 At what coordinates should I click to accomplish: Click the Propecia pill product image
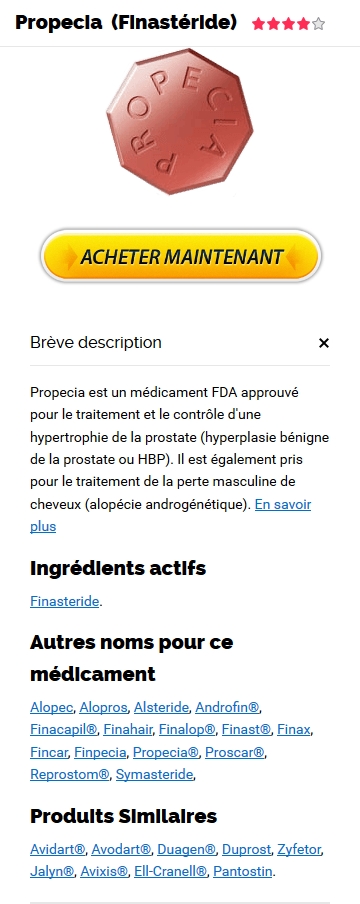coord(180,122)
